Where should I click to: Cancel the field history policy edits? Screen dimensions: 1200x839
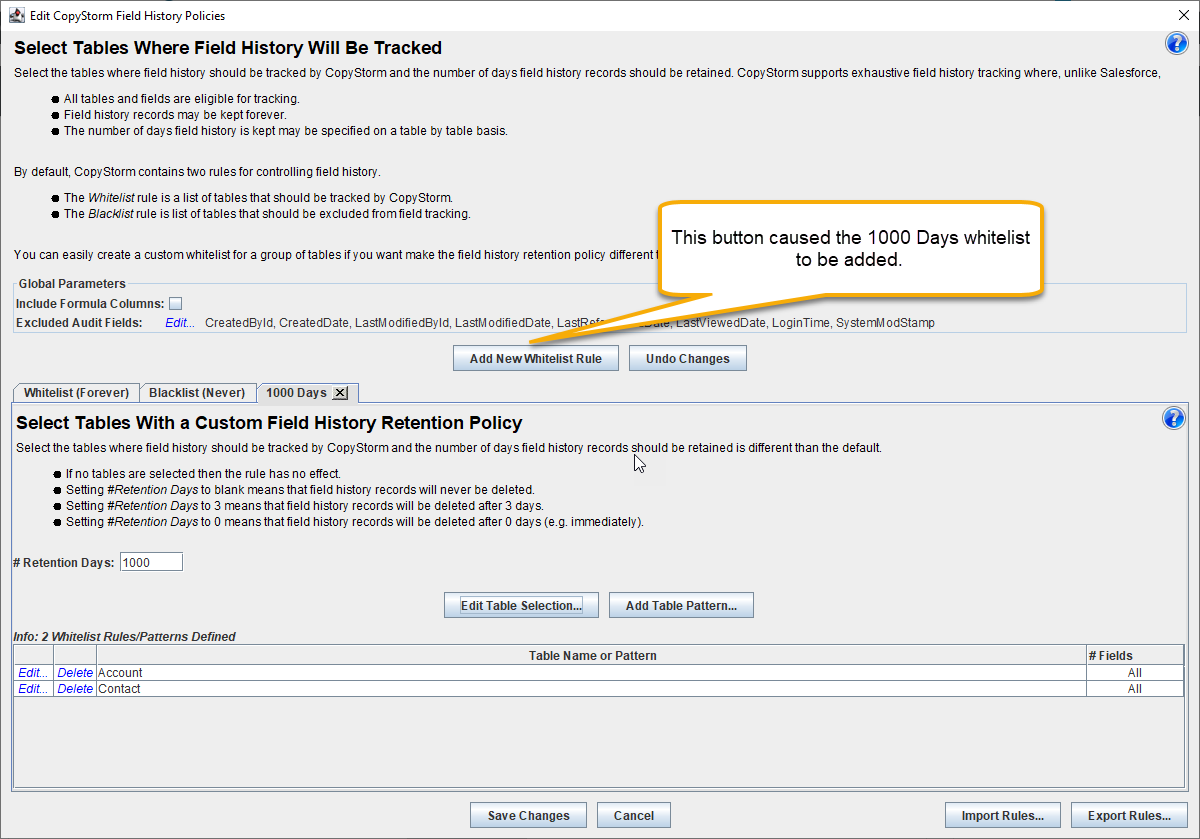click(x=634, y=815)
